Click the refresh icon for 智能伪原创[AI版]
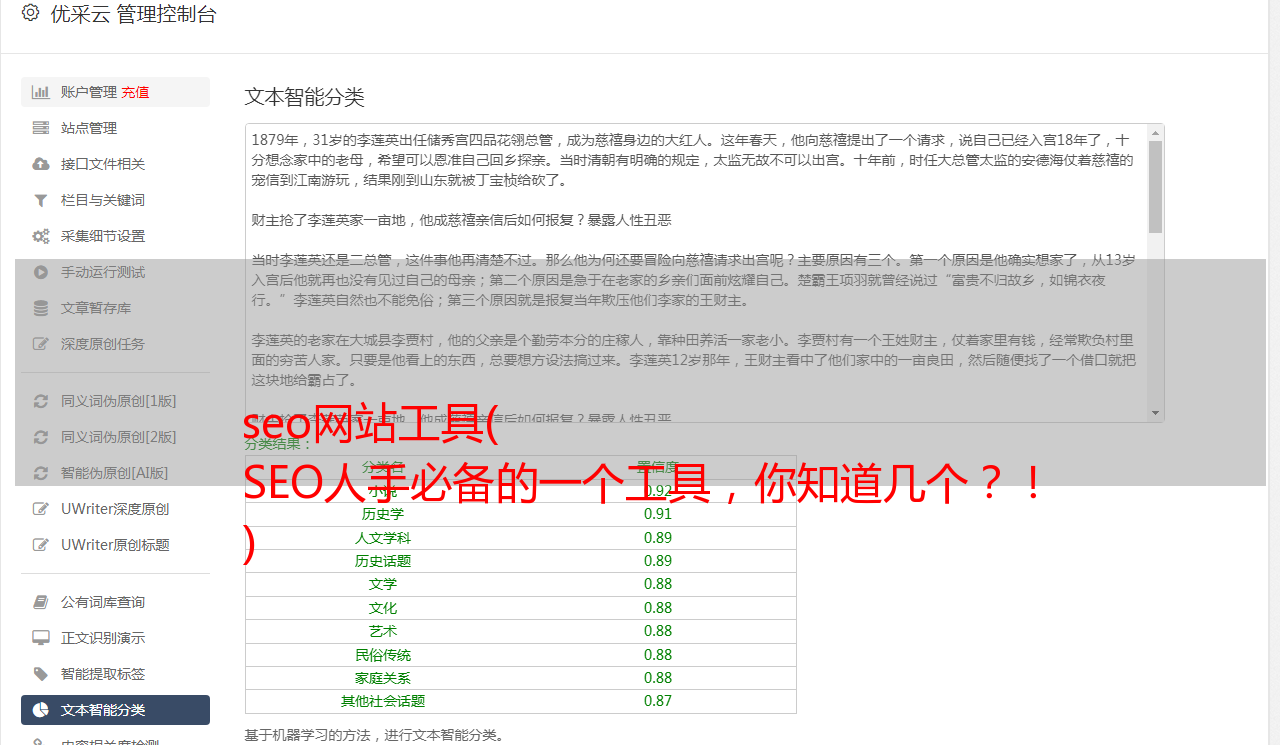Image resolution: width=1280 pixels, height=745 pixels. click(41, 473)
